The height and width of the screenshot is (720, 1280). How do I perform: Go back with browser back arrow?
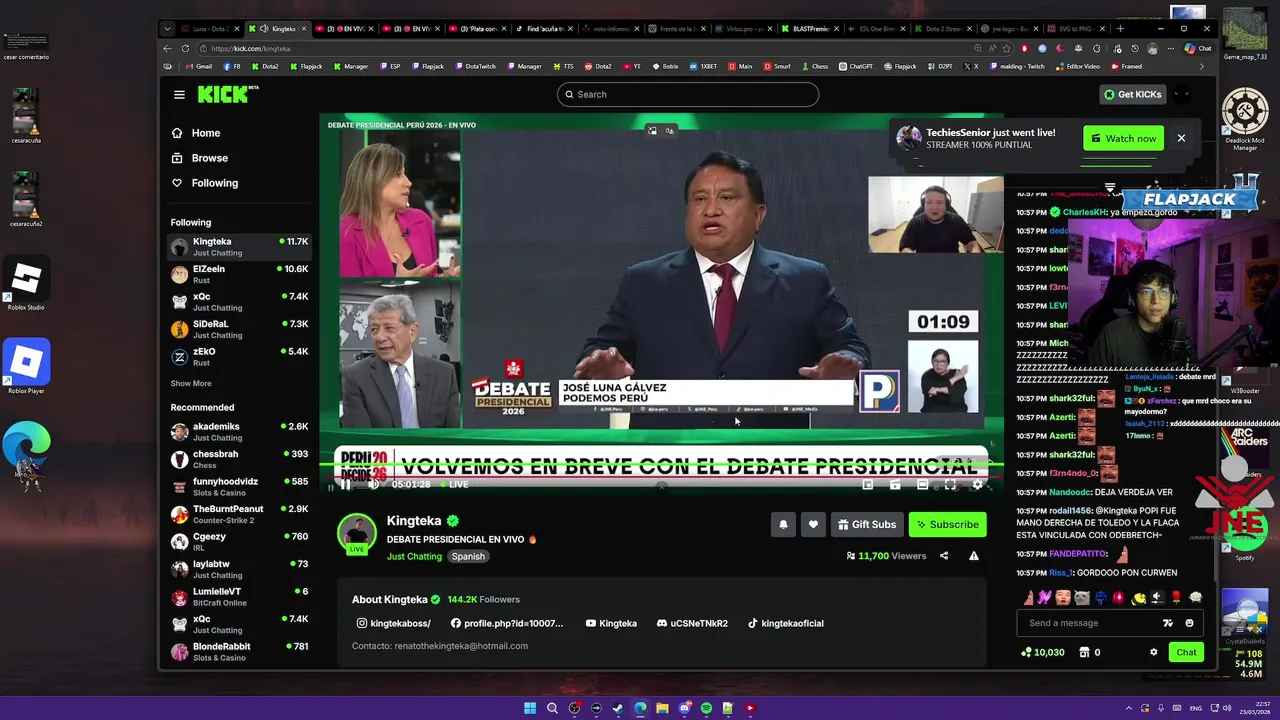[167, 48]
